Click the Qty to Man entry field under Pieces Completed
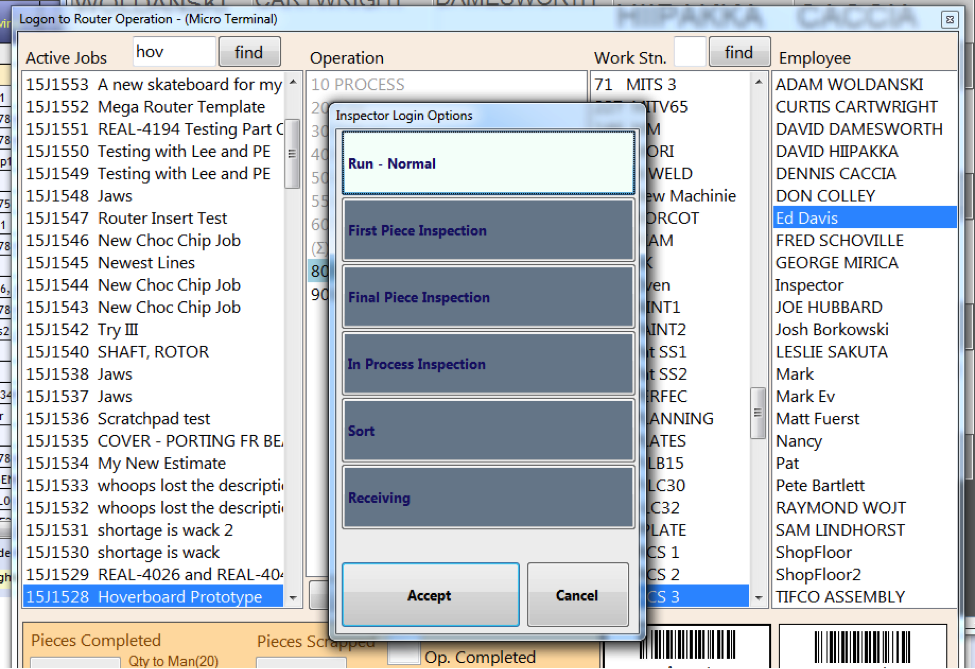The image size is (975, 669). (x=75, y=662)
